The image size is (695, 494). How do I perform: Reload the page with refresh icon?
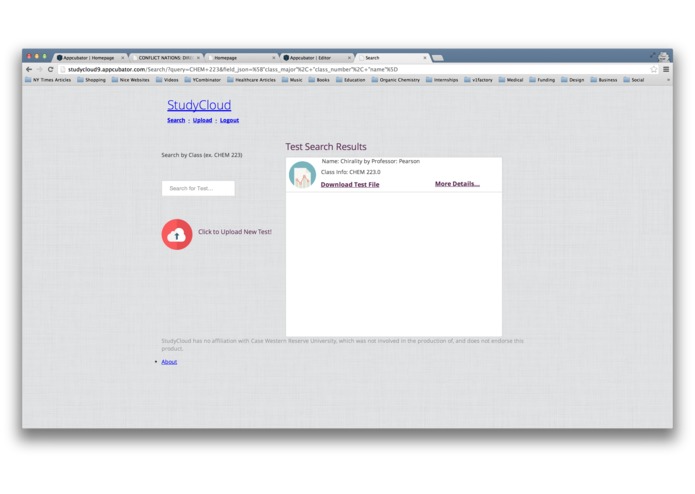[51, 70]
